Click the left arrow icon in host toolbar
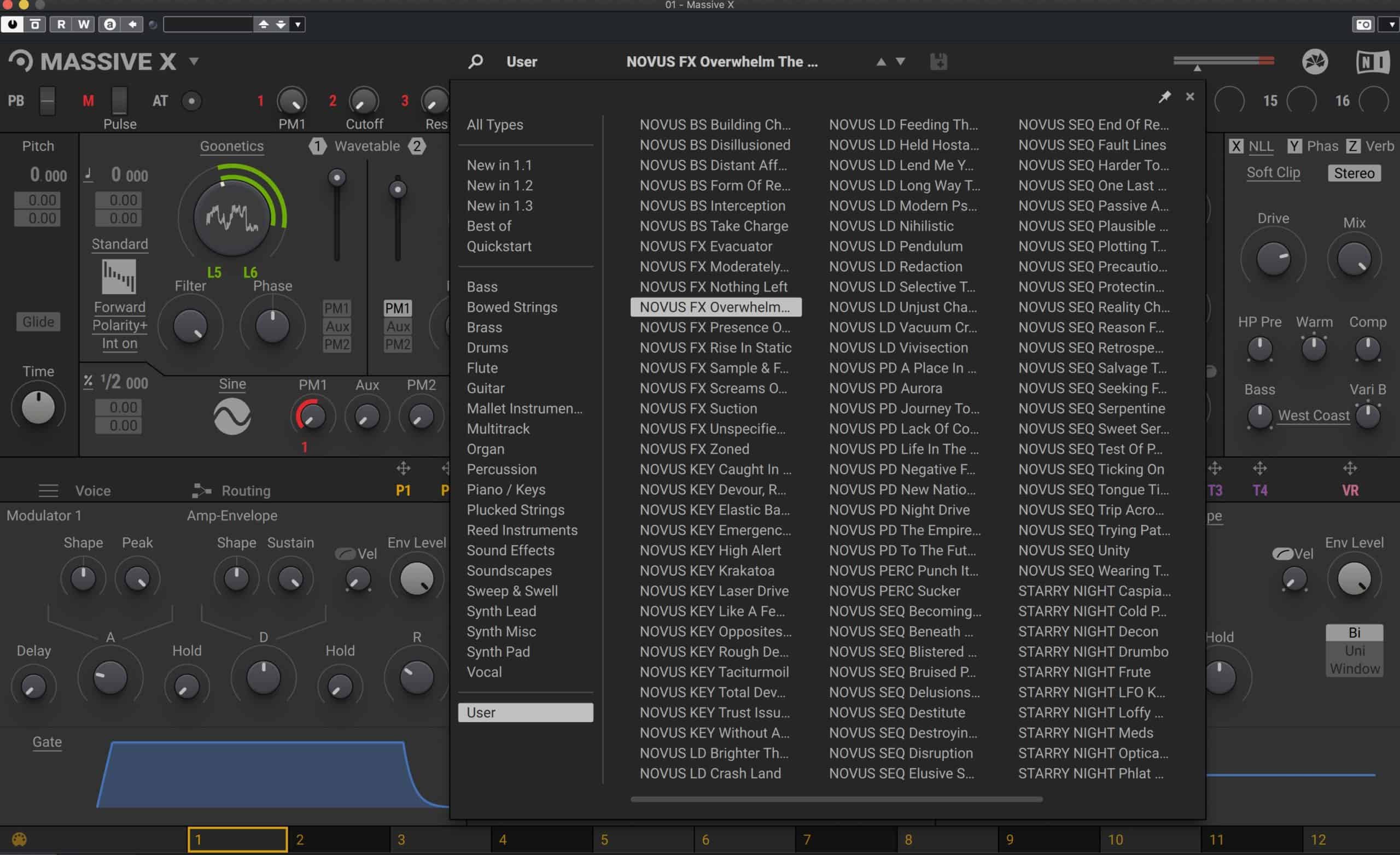 132,25
